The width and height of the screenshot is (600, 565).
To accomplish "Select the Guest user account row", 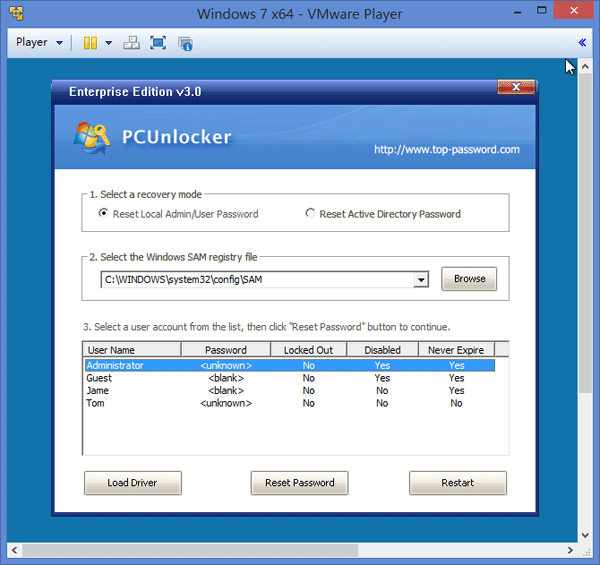I will tap(290, 378).
